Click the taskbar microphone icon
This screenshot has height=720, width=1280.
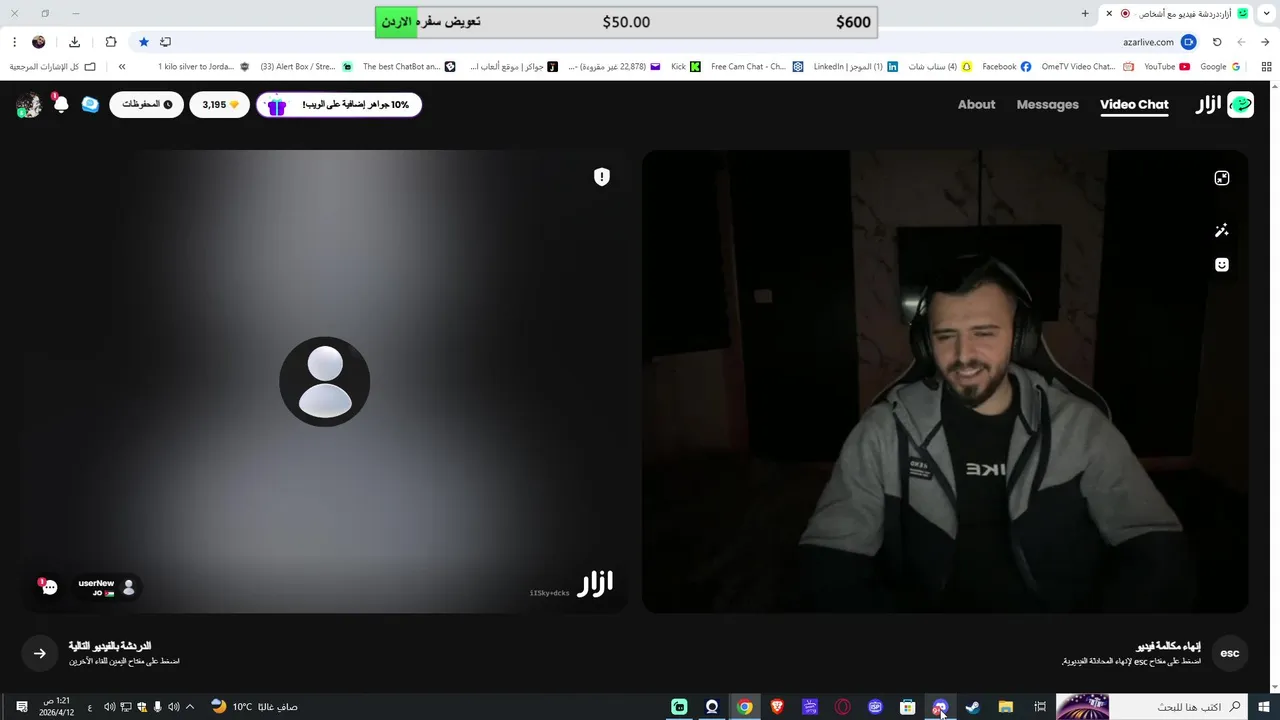(x=157, y=707)
